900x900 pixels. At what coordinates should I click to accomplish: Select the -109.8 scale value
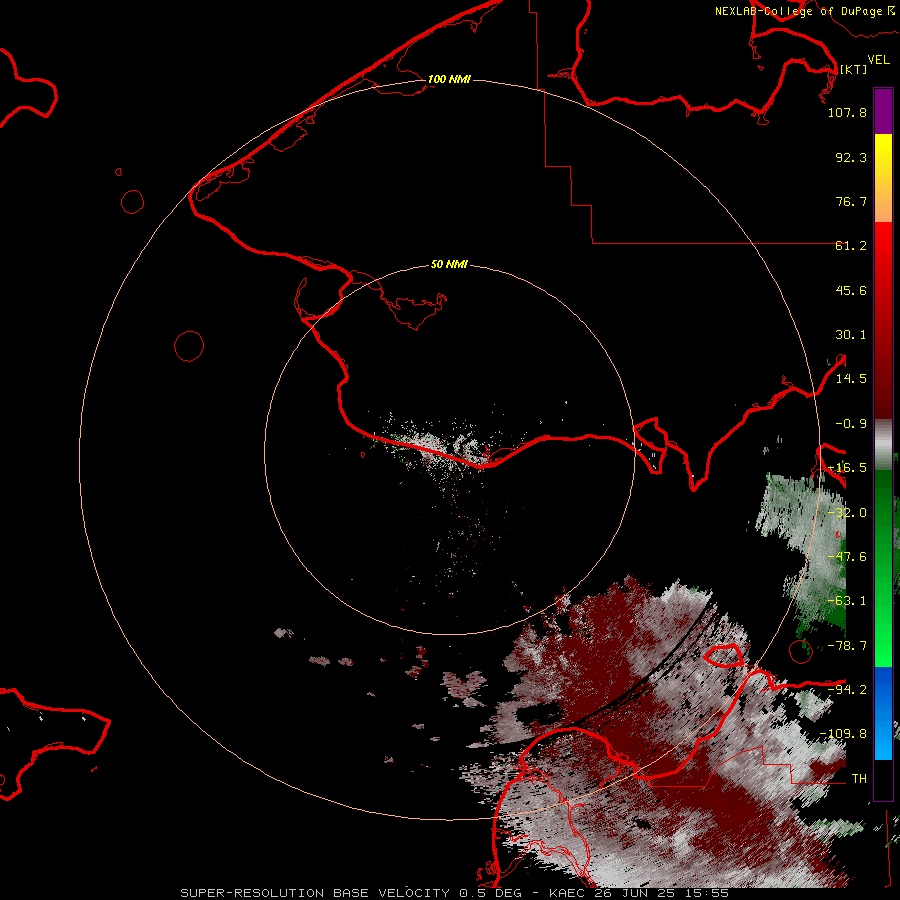(x=843, y=734)
